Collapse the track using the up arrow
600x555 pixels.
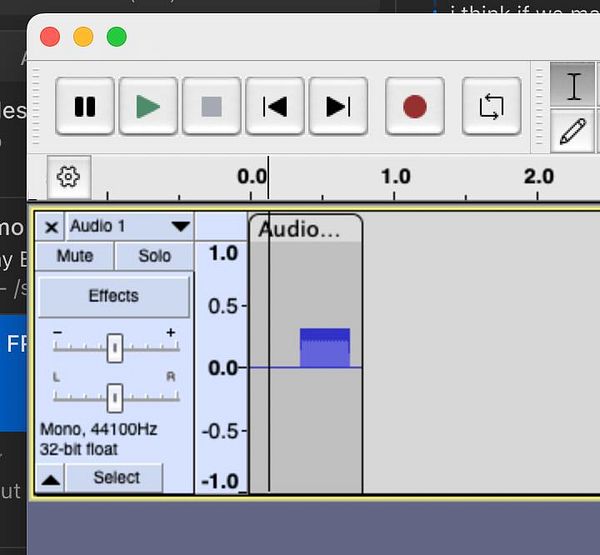(x=51, y=478)
